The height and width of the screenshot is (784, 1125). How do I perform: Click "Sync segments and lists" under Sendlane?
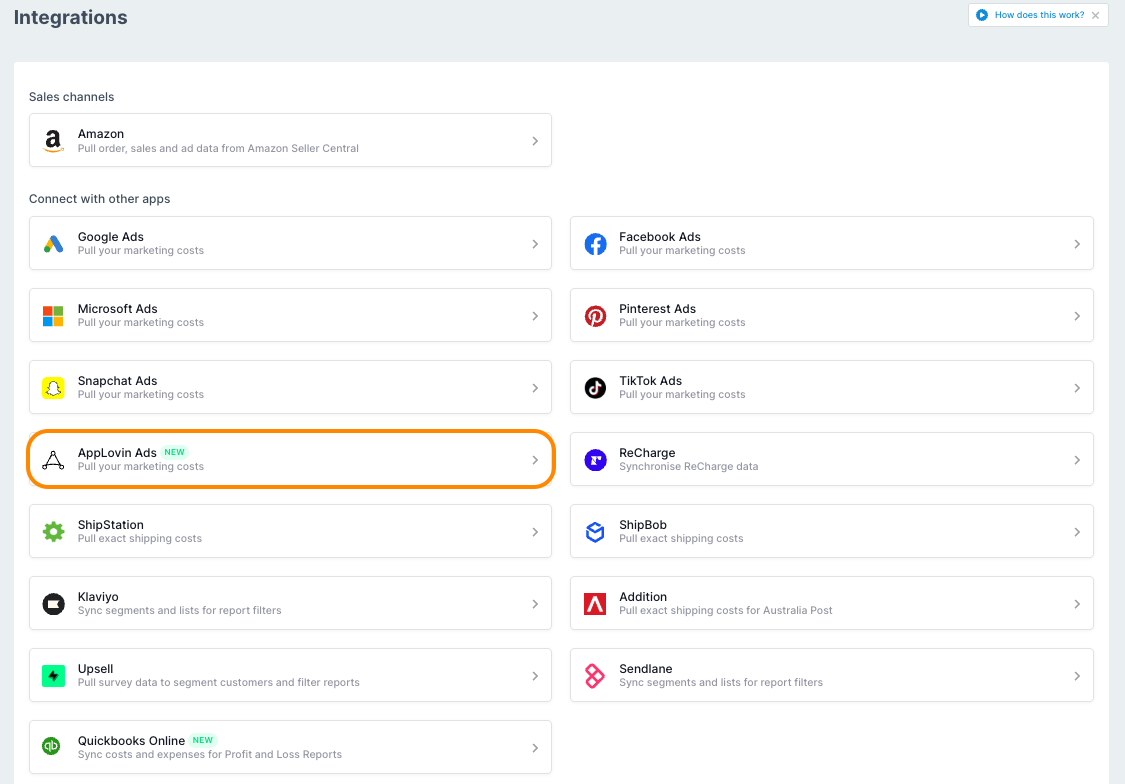(720, 682)
